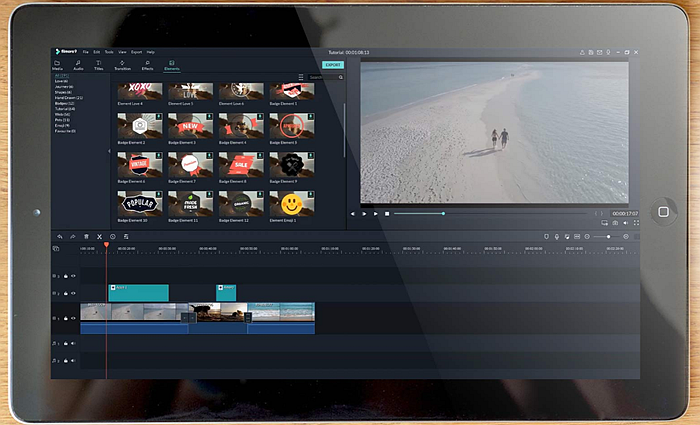700x425 pixels.
Task: Collapse the category sidebar with the arrow
Action: click(109, 151)
